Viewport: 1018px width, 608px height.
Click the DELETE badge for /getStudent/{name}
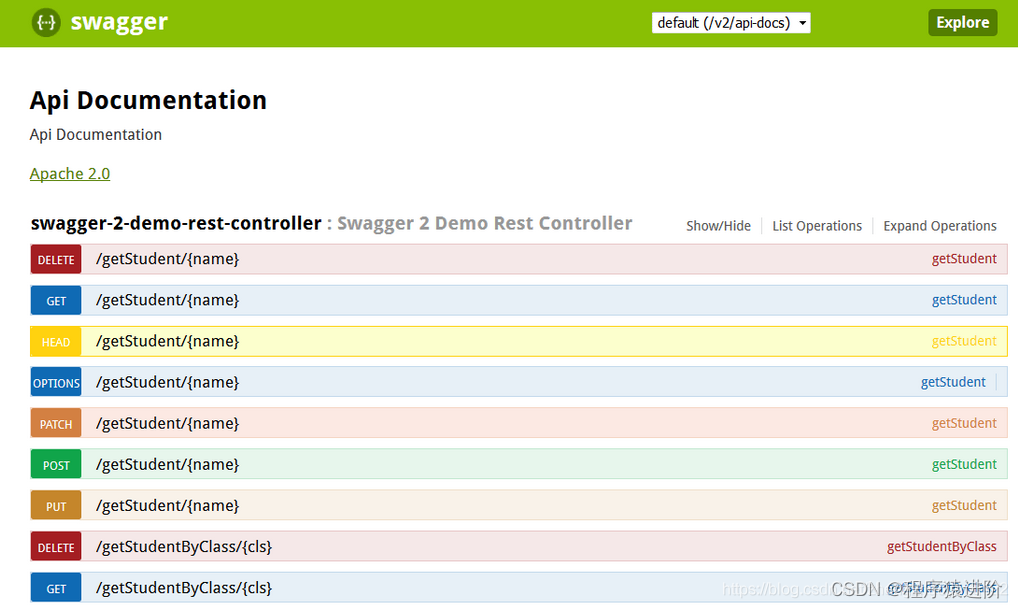click(x=56, y=259)
